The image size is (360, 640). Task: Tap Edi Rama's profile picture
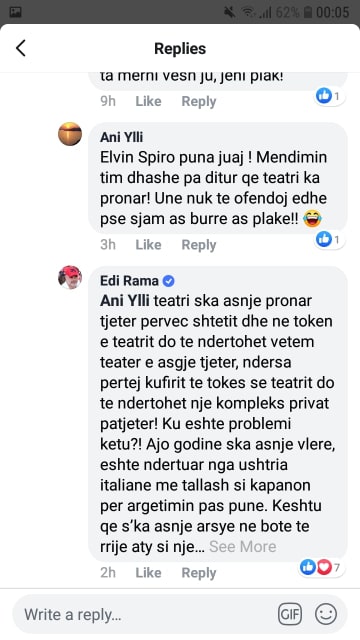(x=70, y=277)
